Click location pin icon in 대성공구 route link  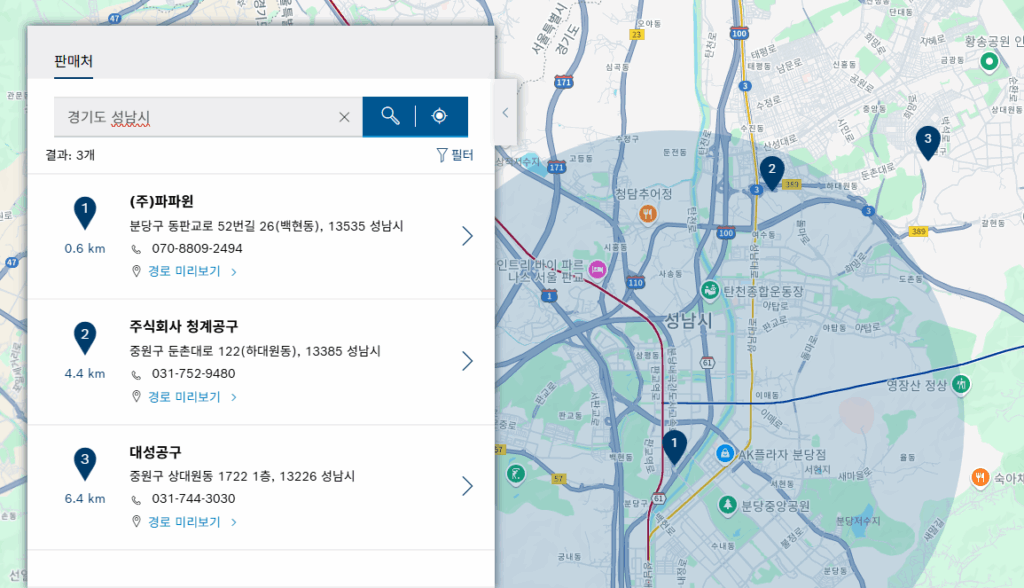[x=136, y=521]
